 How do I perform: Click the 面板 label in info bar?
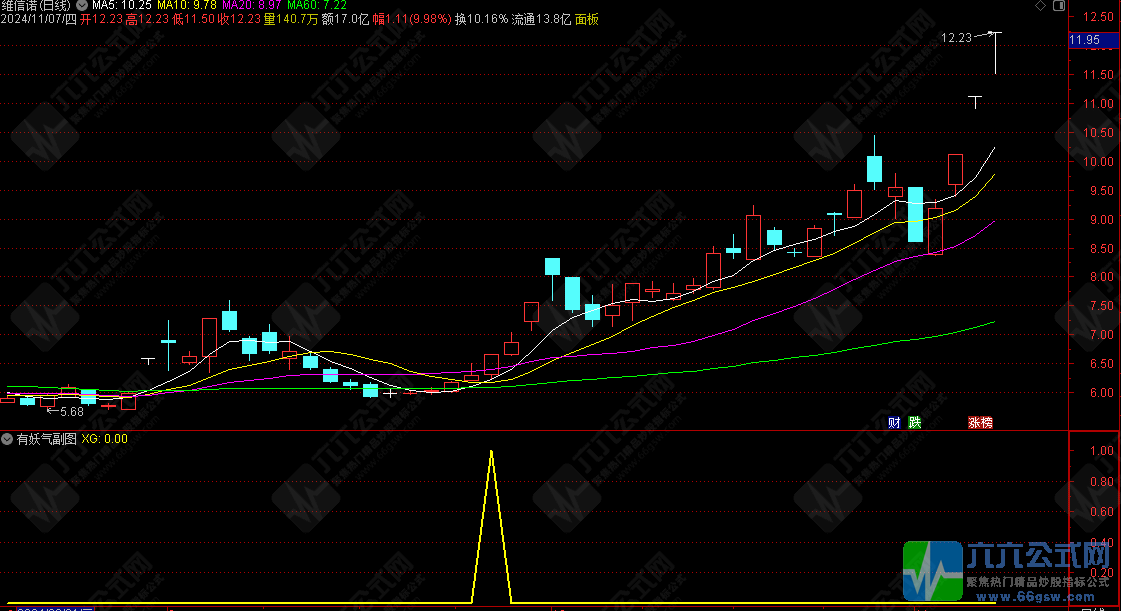(587, 19)
